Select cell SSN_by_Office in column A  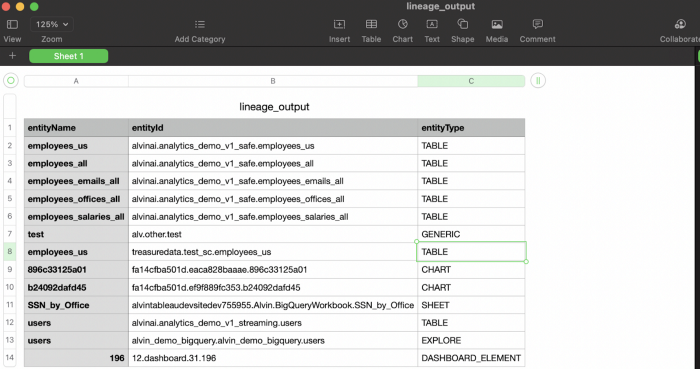click(x=76, y=305)
